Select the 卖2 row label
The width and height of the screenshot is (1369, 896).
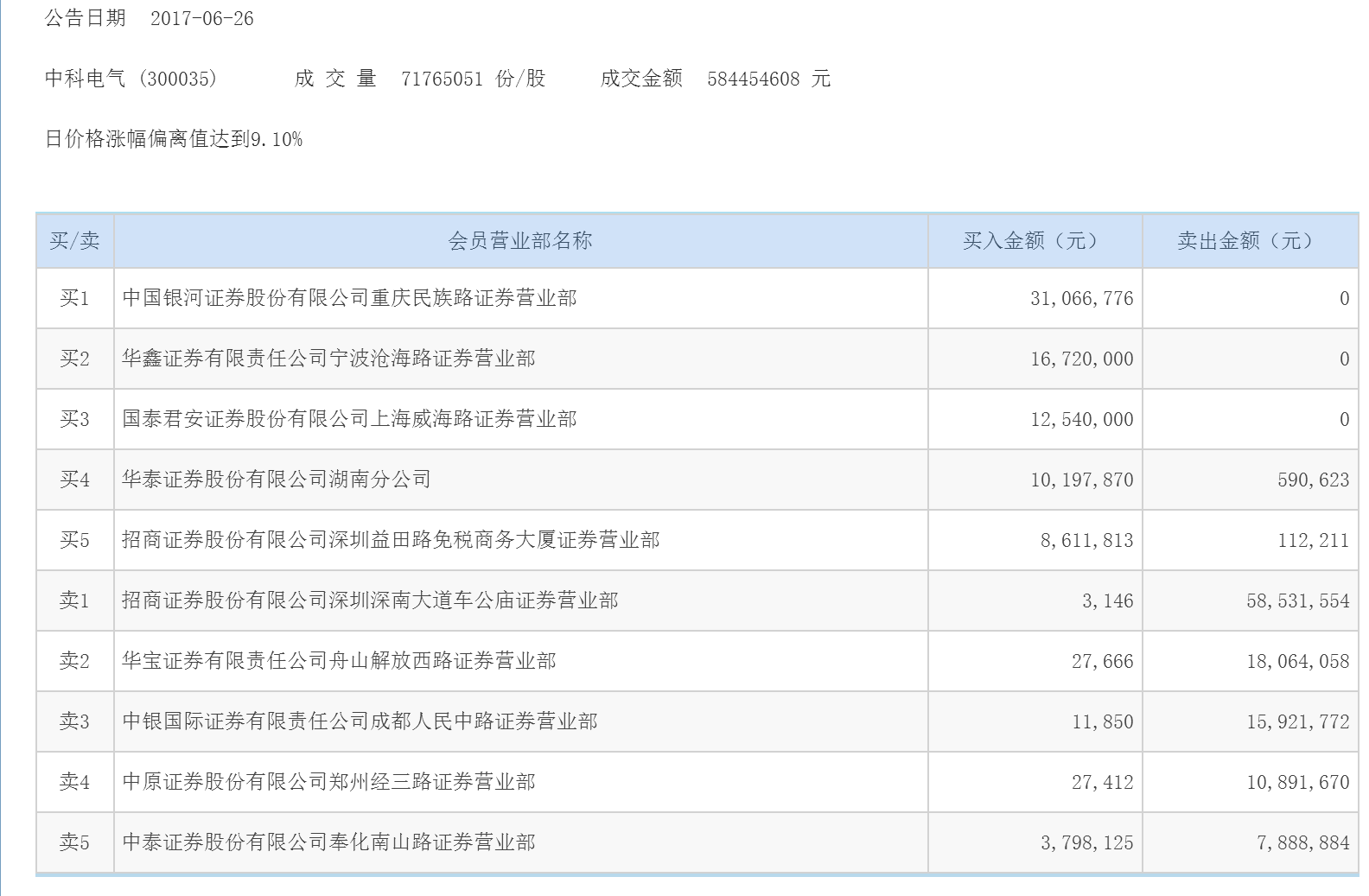point(74,661)
